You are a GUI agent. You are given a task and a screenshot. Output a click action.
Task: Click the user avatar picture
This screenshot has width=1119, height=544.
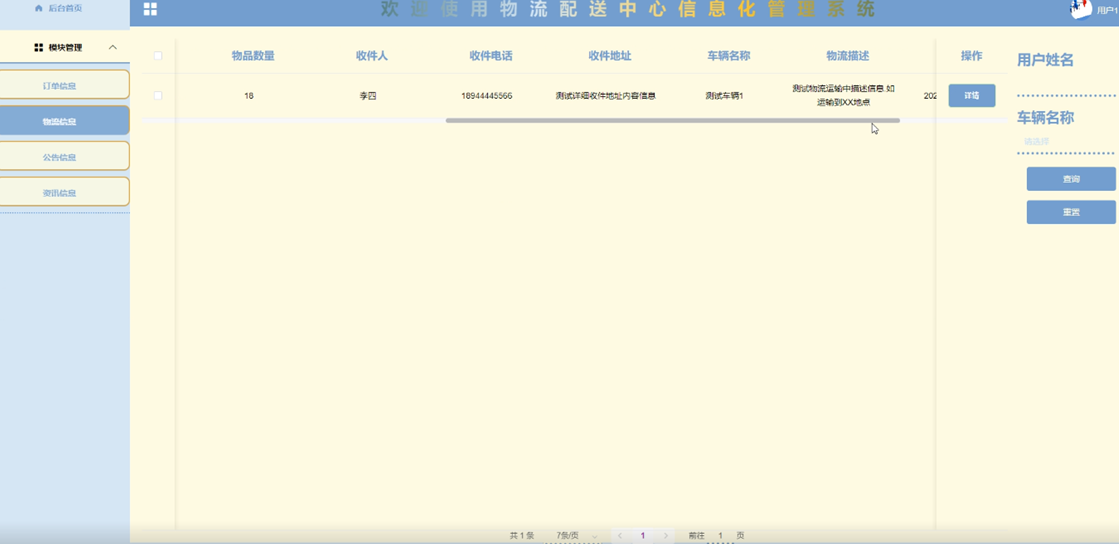click(1081, 9)
